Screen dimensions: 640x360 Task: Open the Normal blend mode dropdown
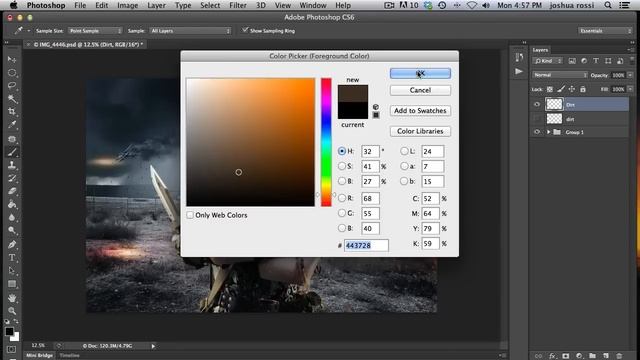[x=560, y=75]
